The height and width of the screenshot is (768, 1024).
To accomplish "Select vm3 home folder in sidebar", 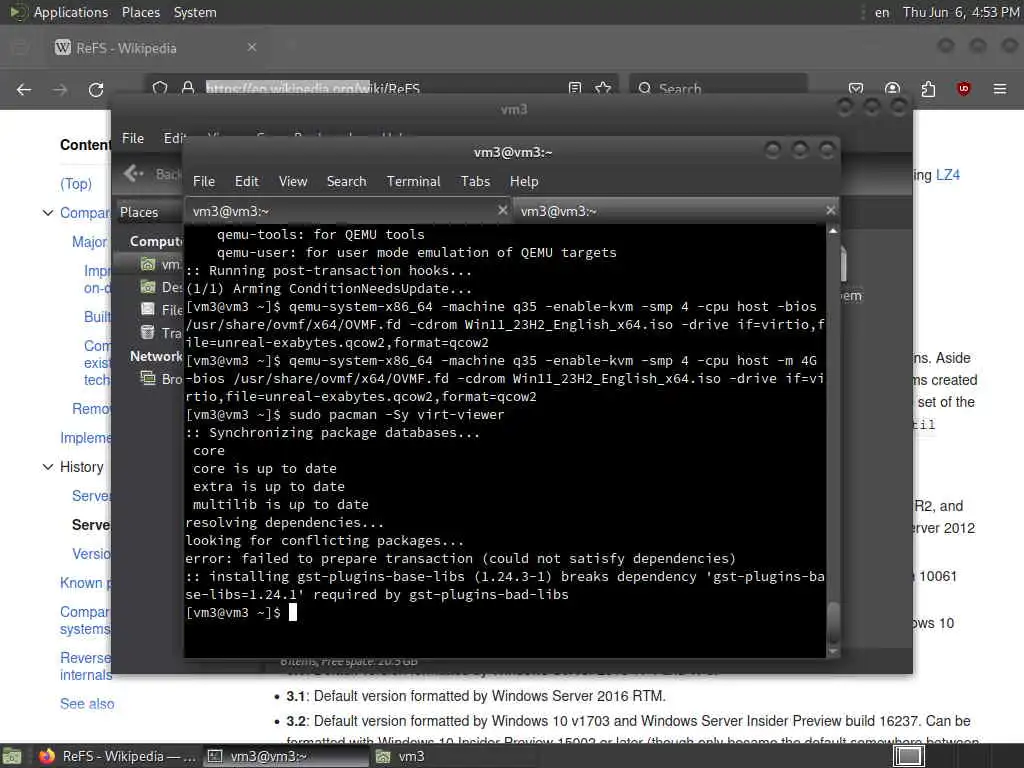I will [148, 264].
